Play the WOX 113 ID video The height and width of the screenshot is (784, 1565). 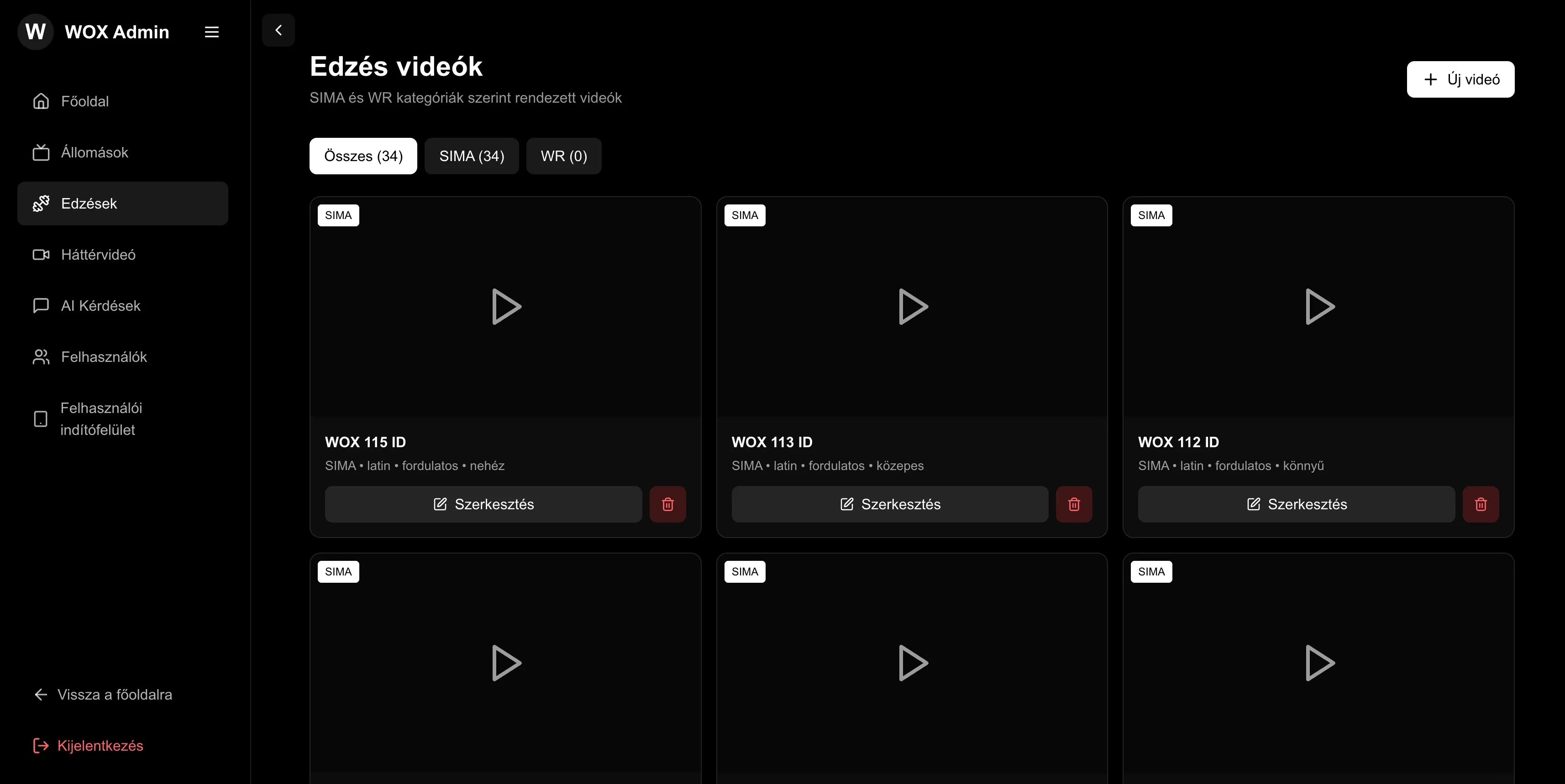tap(913, 307)
